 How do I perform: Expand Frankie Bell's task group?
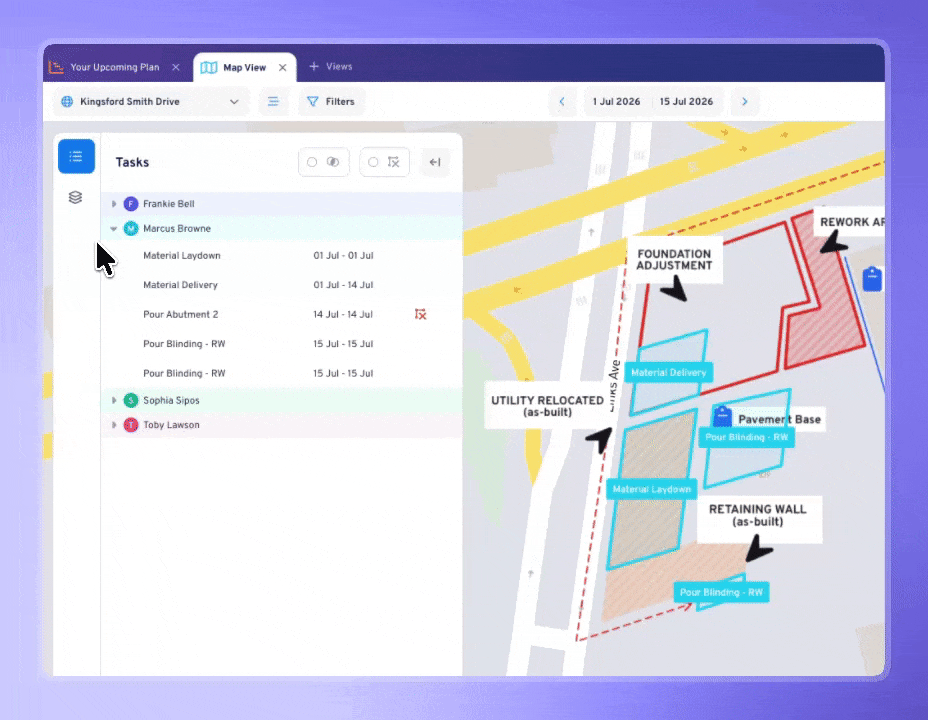114,204
